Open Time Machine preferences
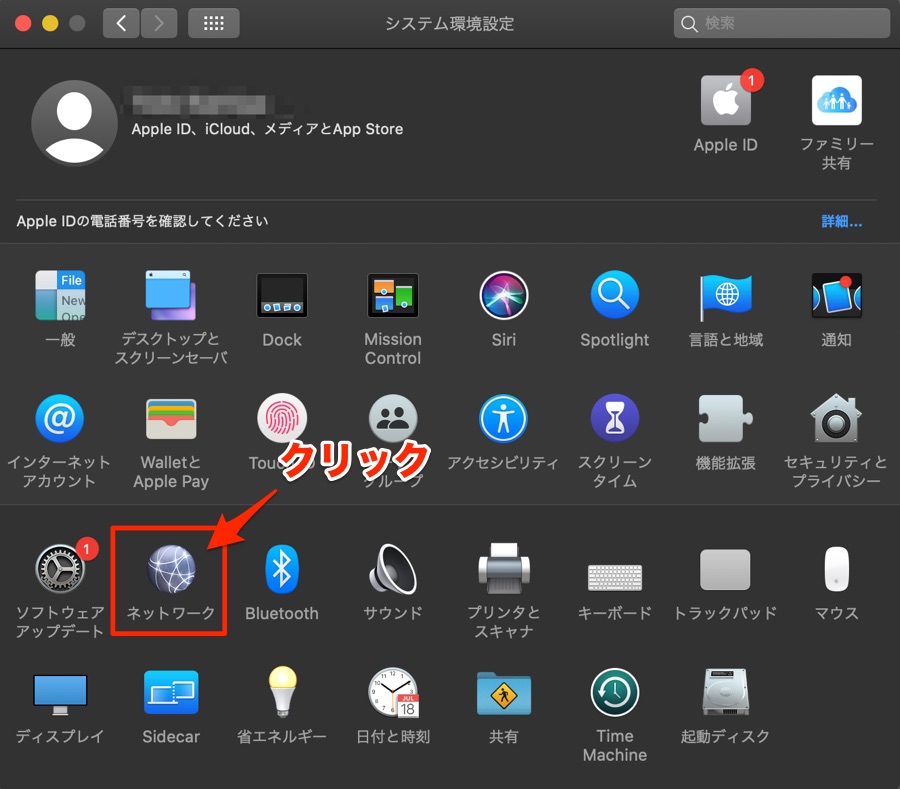Image resolution: width=900 pixels, height=789 pixels. pos(615,692)
